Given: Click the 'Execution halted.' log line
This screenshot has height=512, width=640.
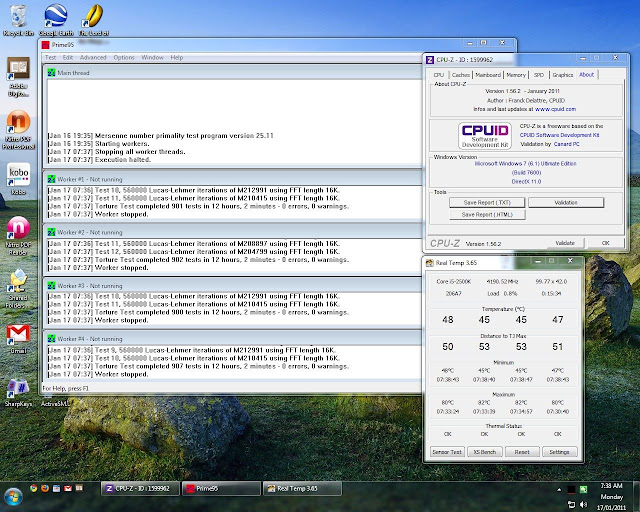Looking at the screenshot, I should (x=99, y=160).
